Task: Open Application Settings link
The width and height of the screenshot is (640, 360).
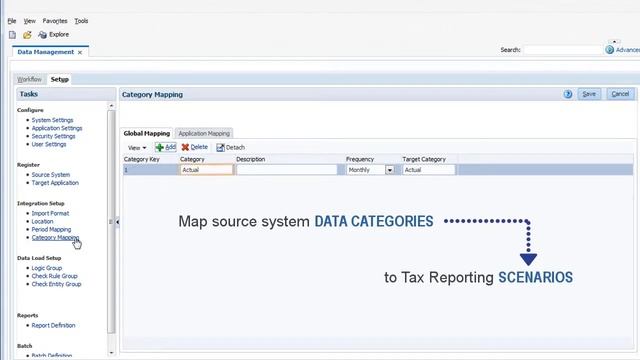Action: (57, 128)
